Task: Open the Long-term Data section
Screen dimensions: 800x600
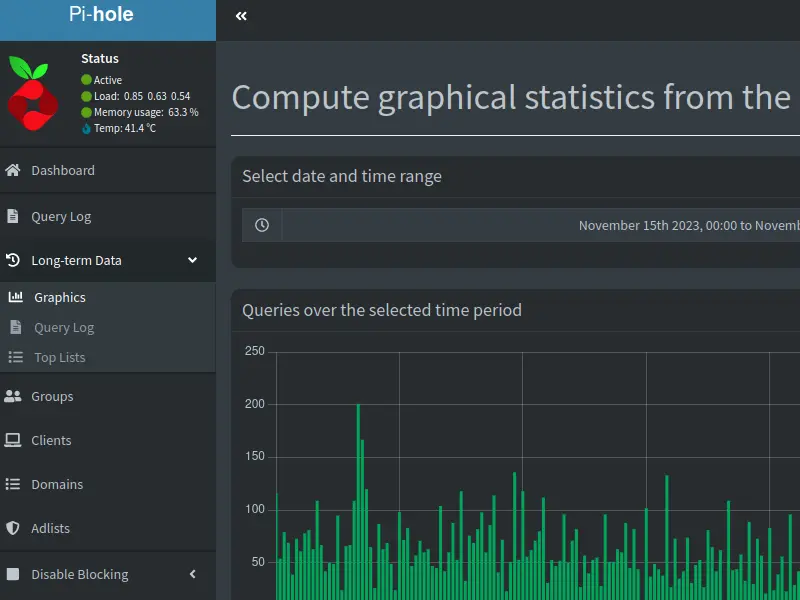Action: click(x=76, y=260)
